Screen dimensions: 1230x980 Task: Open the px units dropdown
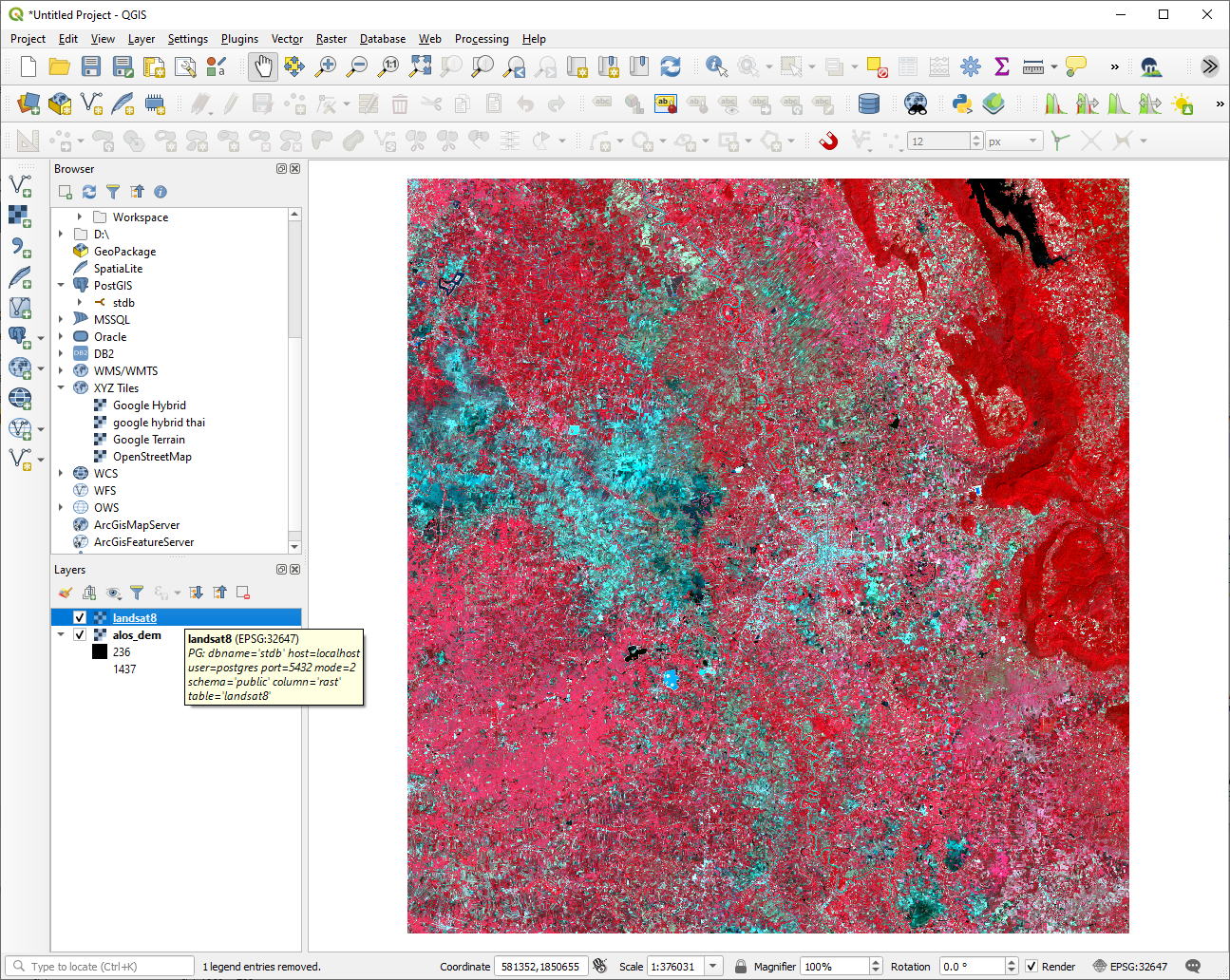pyautogui.click(x=1033, y=141)
